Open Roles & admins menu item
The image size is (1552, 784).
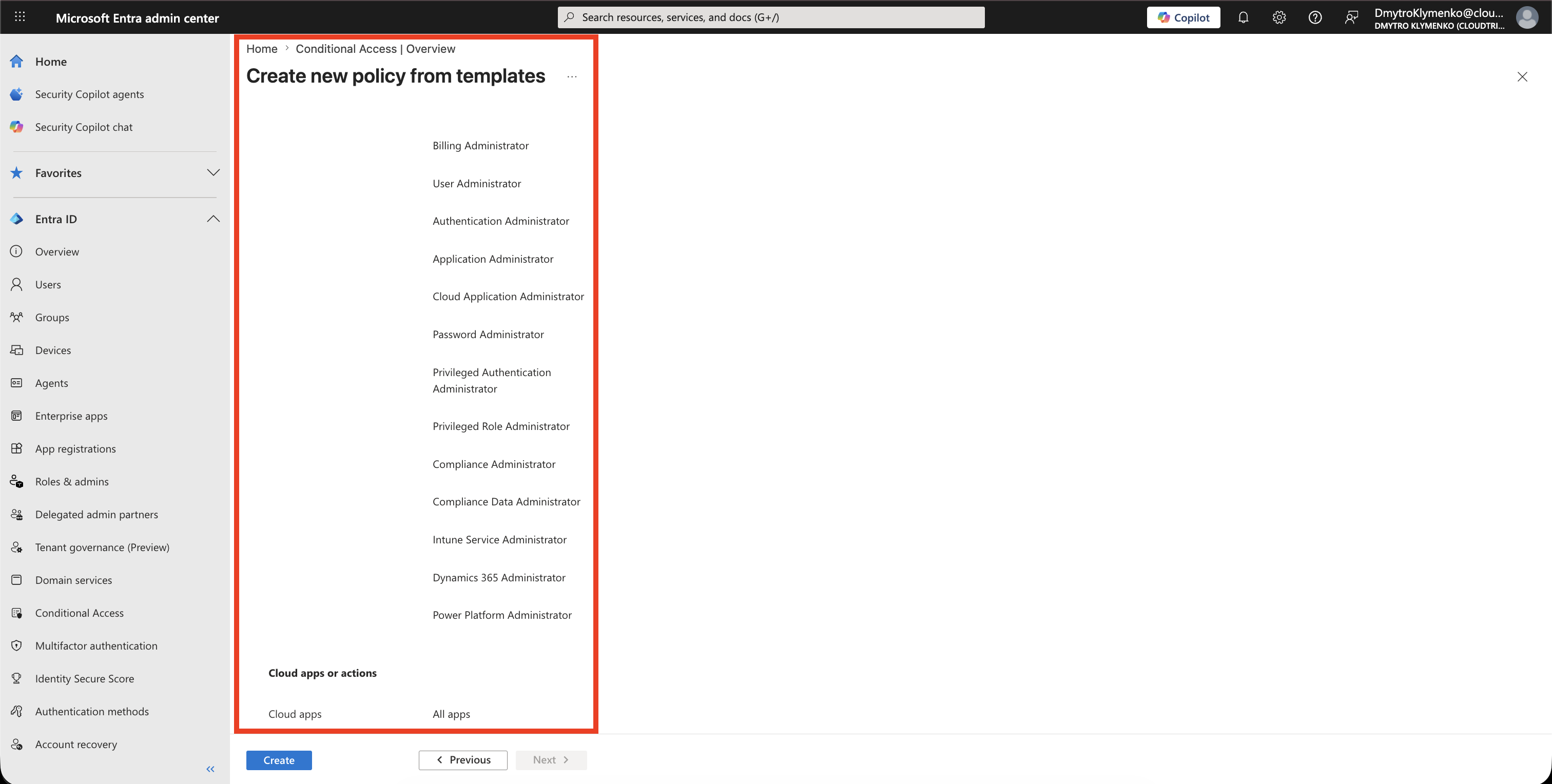coord(72,482)
